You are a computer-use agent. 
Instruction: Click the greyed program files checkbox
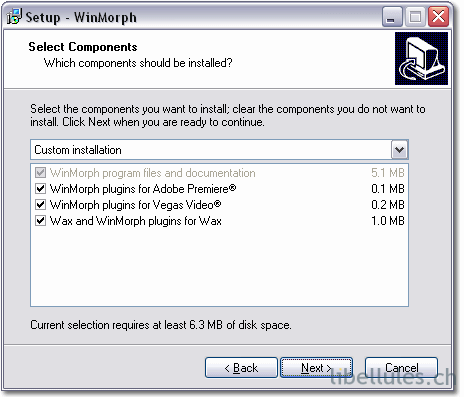point(40,173)
